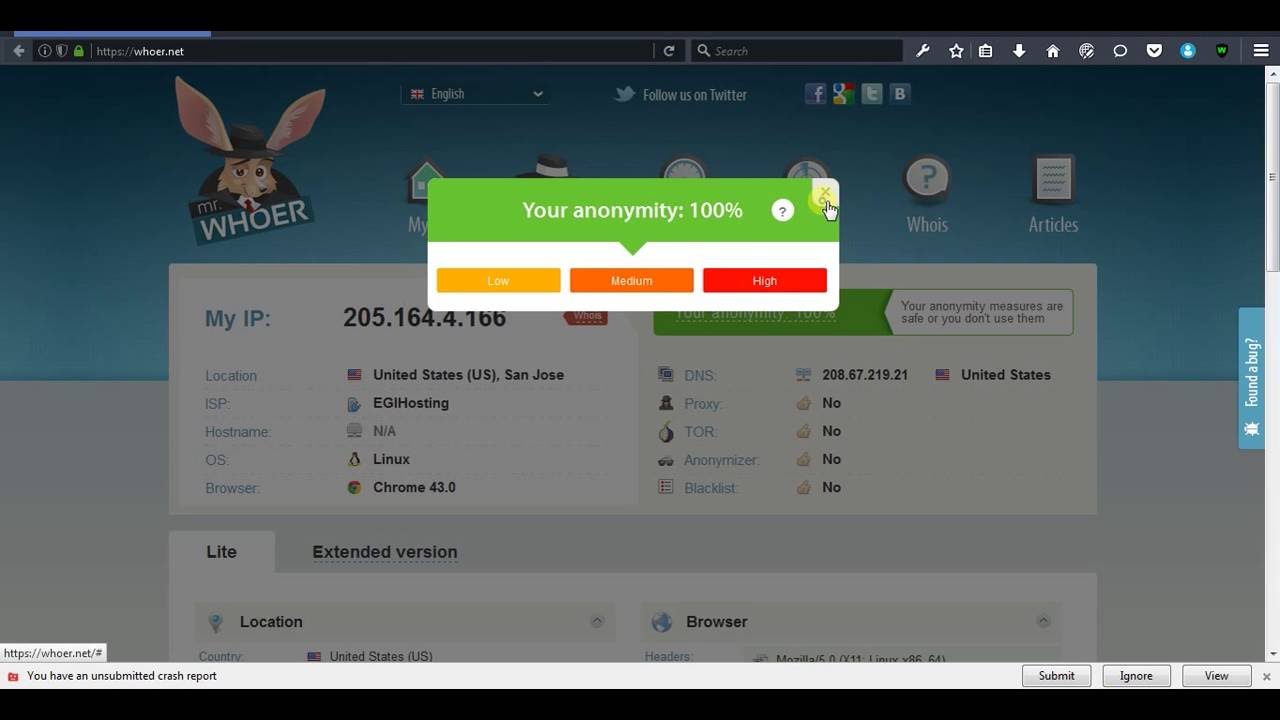Viewport: 1280px width, 720px height.
Task: Click the question mark help icon in popup
Action: pos(783,210)
